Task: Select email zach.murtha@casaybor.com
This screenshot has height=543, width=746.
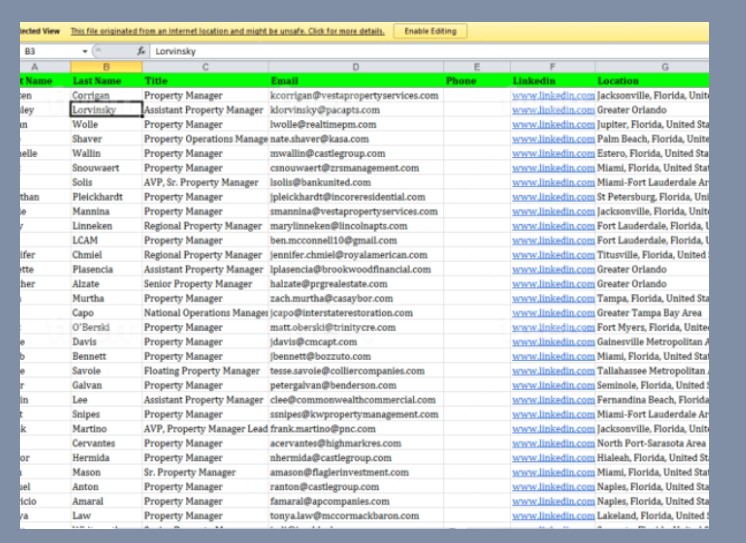Action: tap(356, 298)
